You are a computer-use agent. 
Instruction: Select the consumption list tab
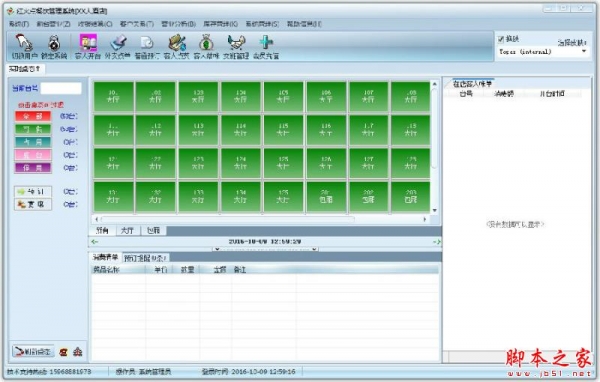pos(106,258)
